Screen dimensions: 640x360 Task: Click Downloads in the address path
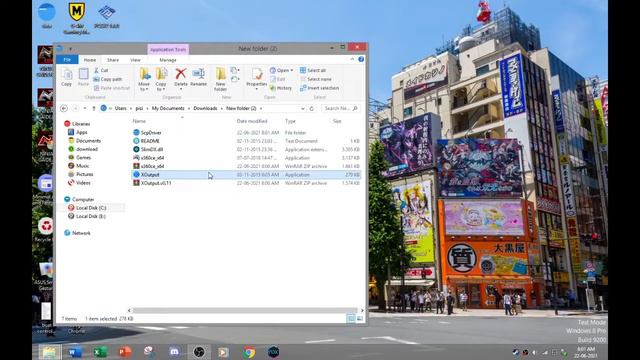click(x=205, y=108)
